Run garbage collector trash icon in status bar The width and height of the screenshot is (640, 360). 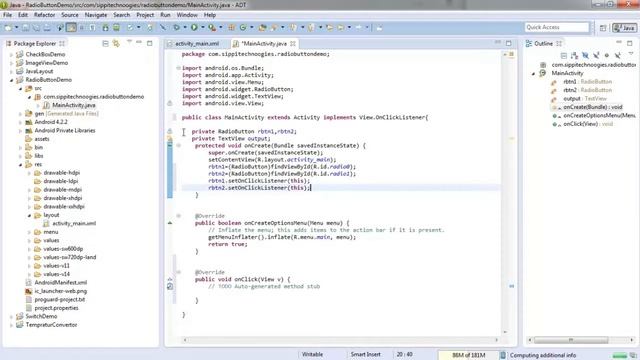(503, 355)
